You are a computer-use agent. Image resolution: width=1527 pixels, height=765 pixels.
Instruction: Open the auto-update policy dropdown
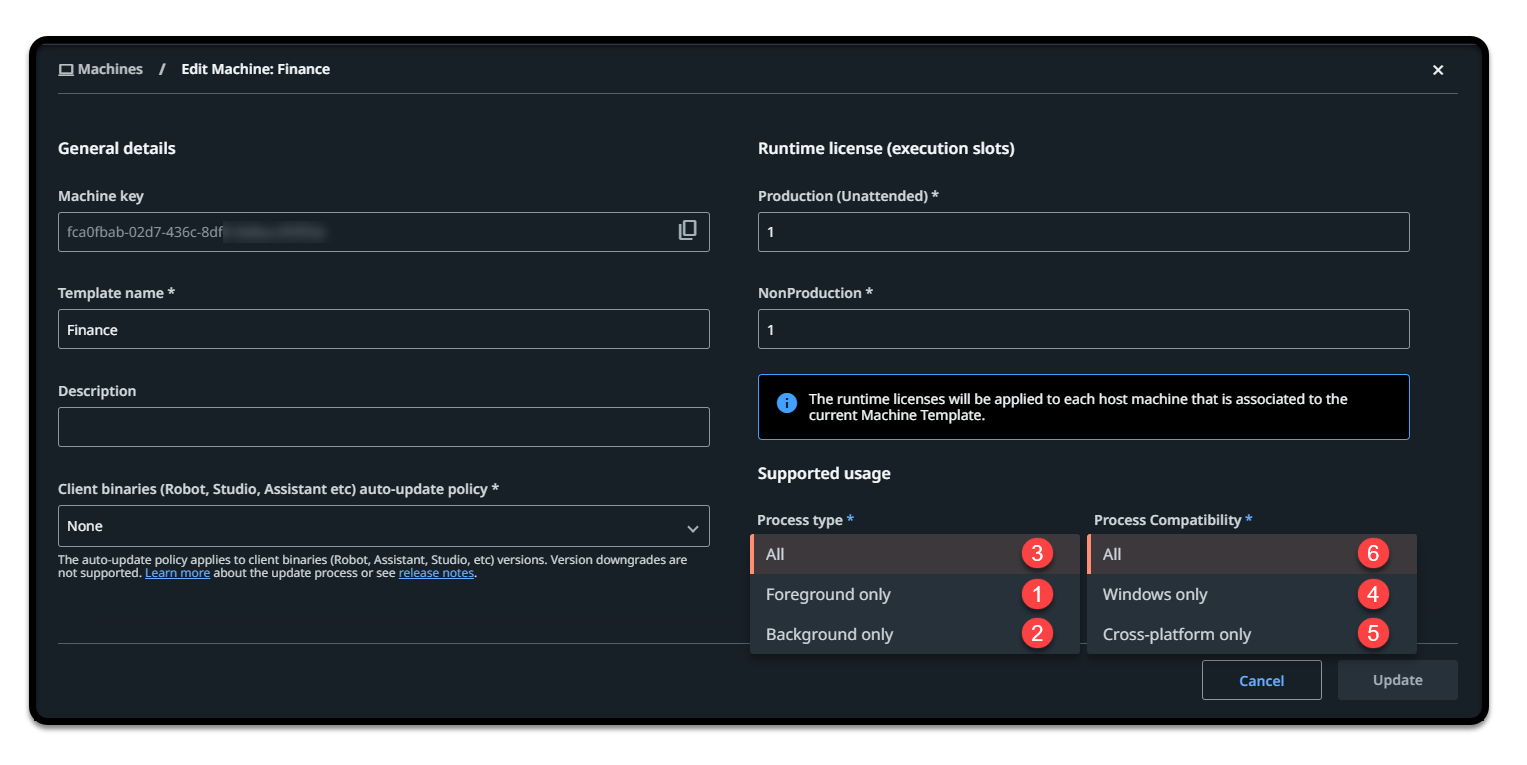(384, 526)
